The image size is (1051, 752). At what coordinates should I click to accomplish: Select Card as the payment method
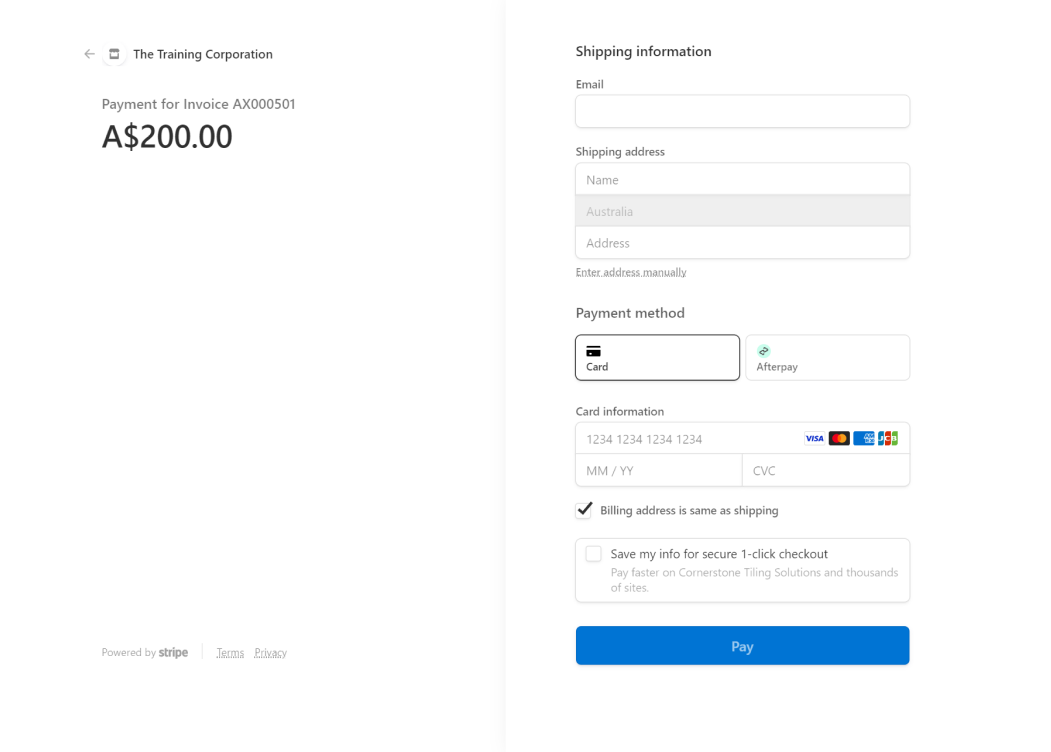click(657, 357)
